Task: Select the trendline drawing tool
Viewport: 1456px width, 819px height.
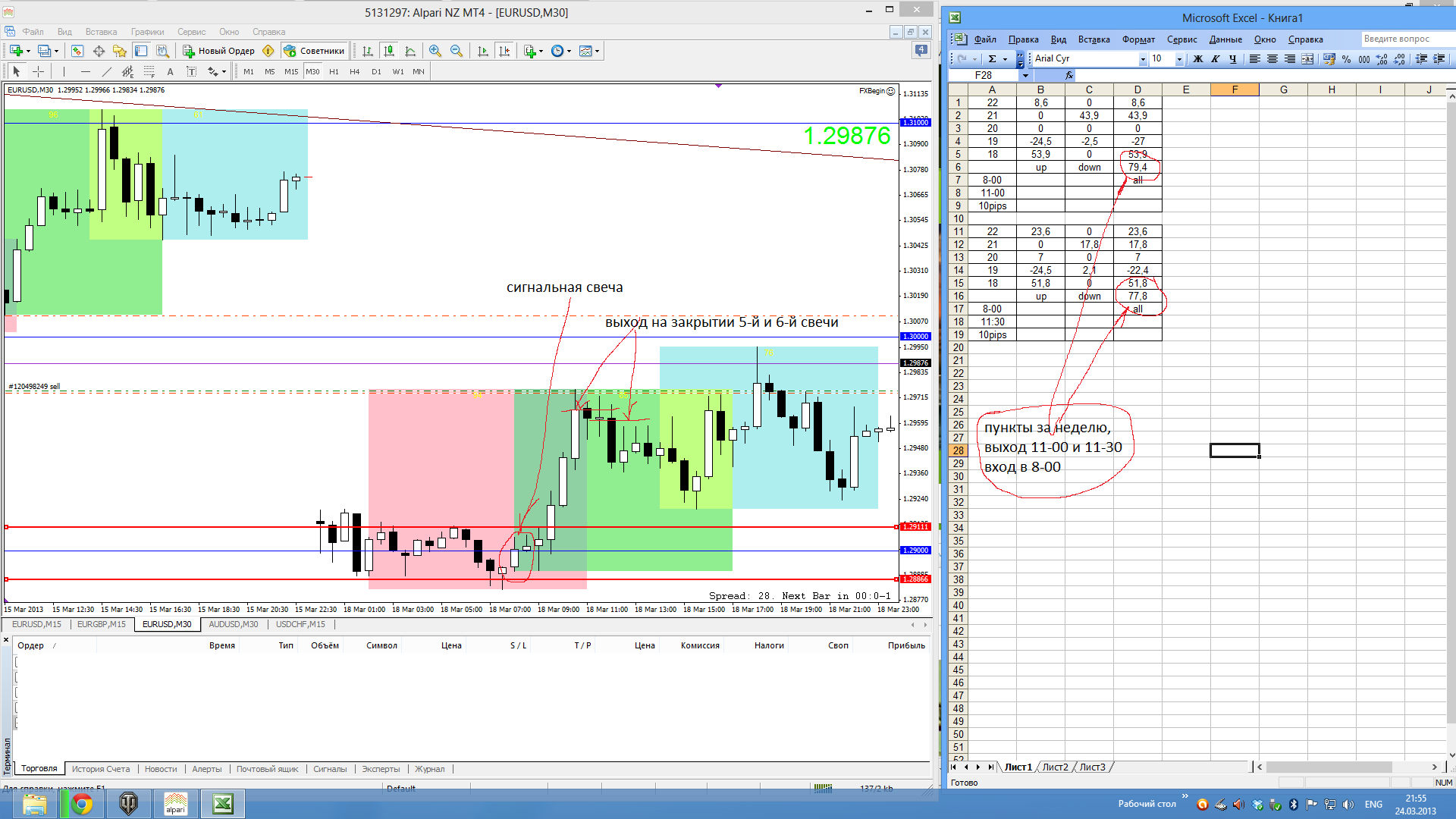Action: tap(106, 71)
